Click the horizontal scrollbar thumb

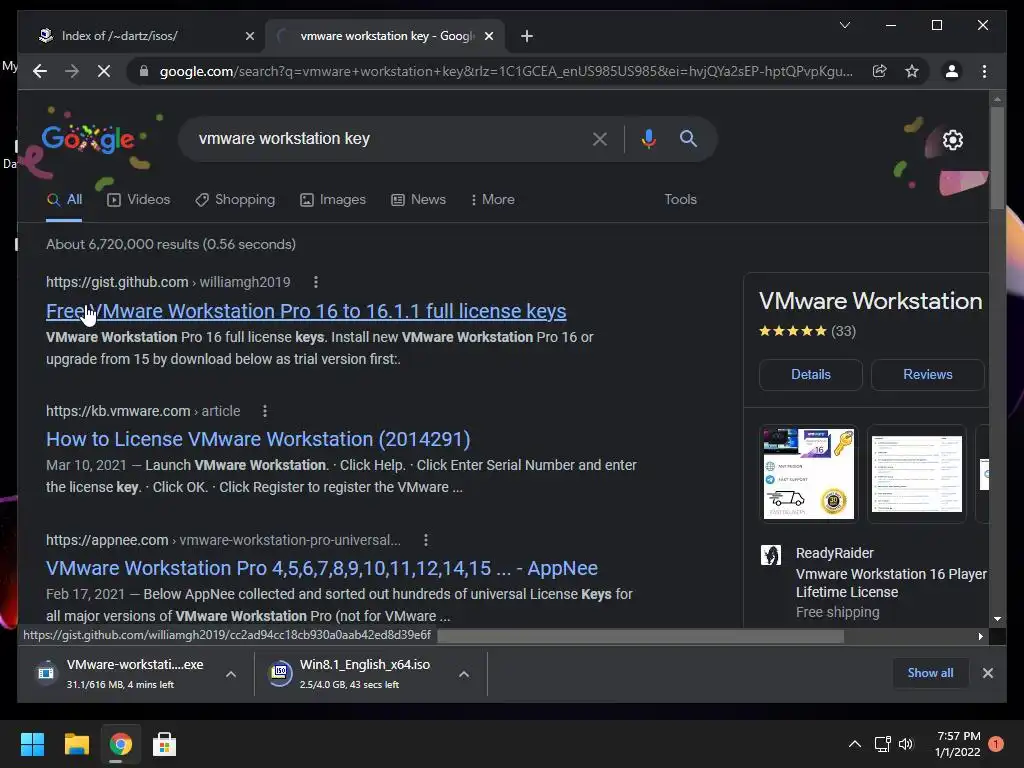pos(641,636)
